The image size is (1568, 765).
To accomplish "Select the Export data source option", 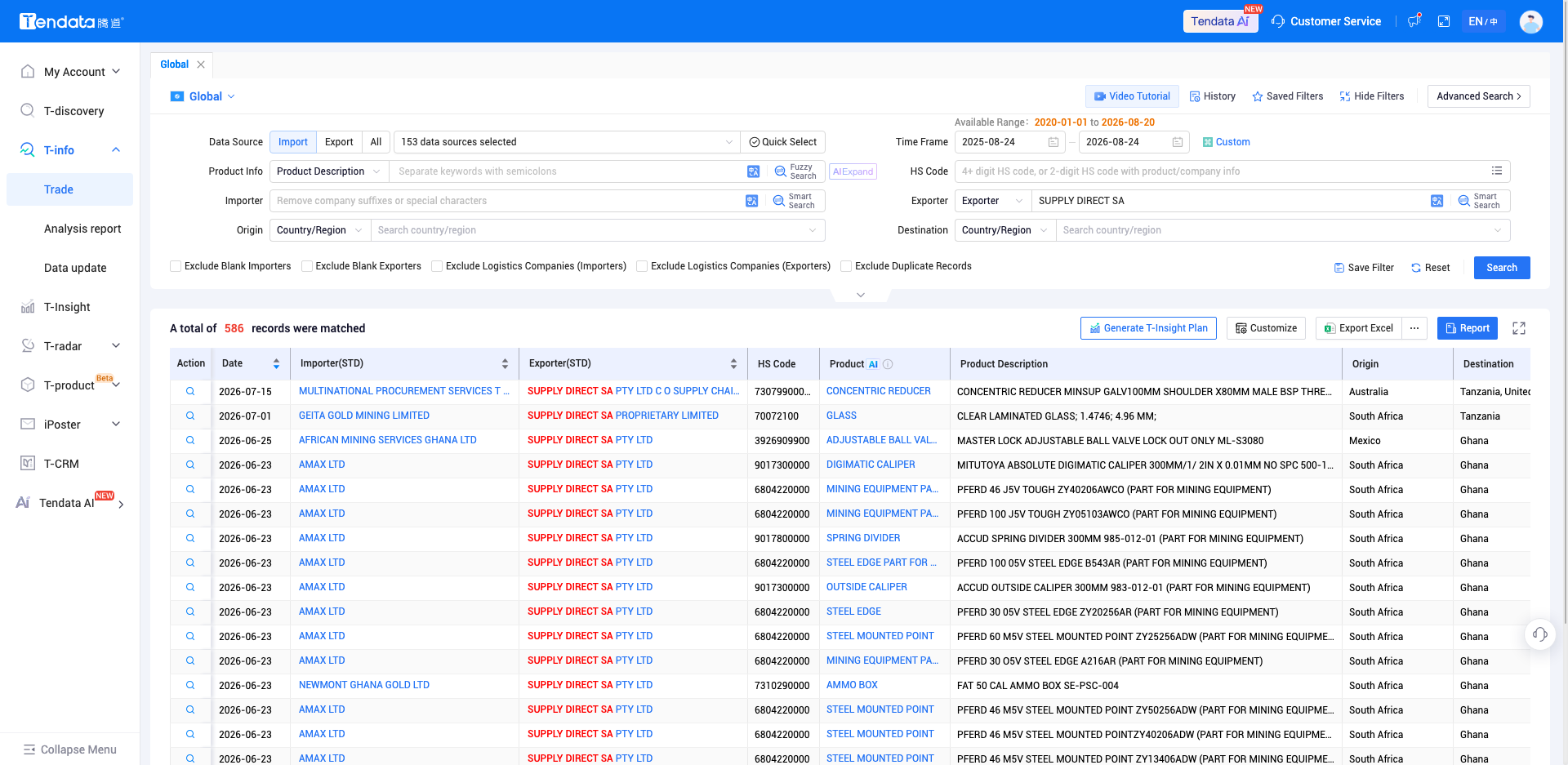I will click(339, 142).
